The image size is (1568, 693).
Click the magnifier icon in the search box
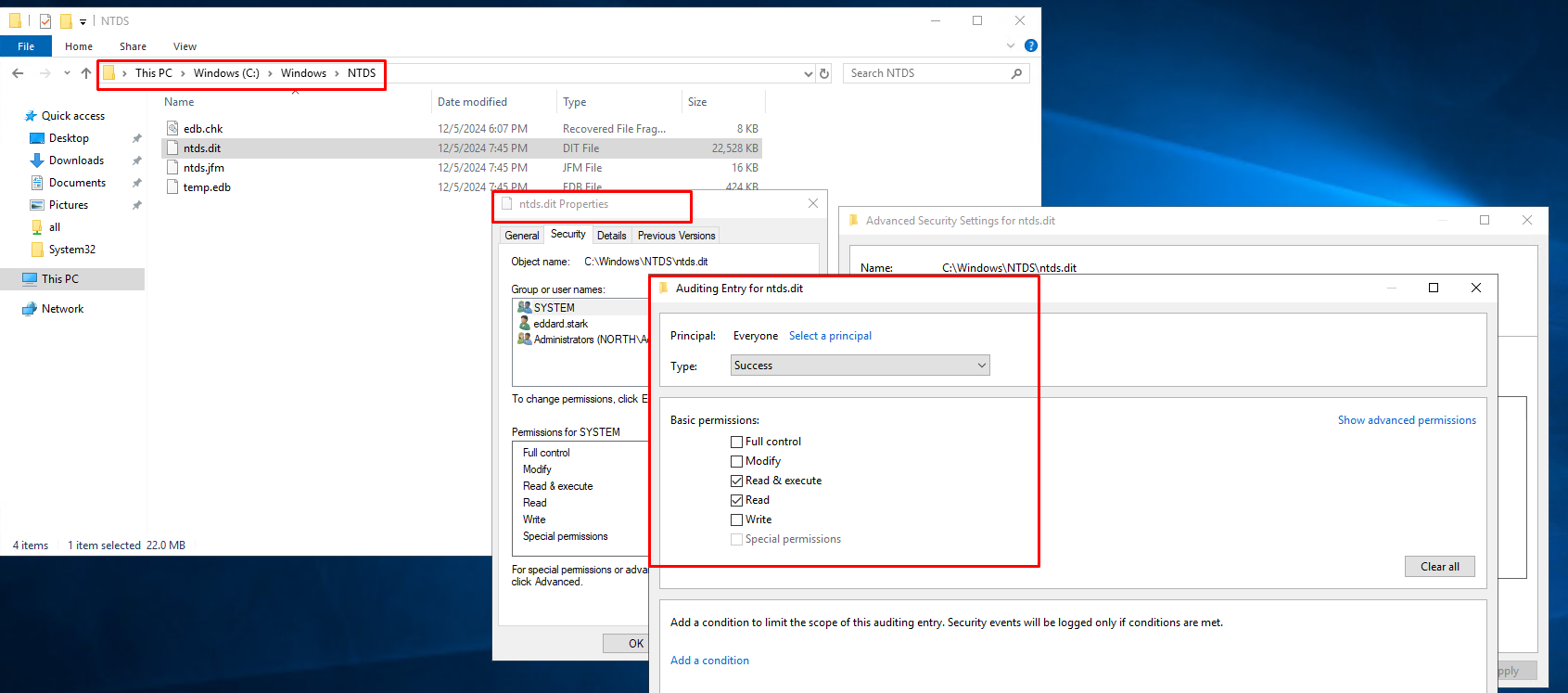1017,73
